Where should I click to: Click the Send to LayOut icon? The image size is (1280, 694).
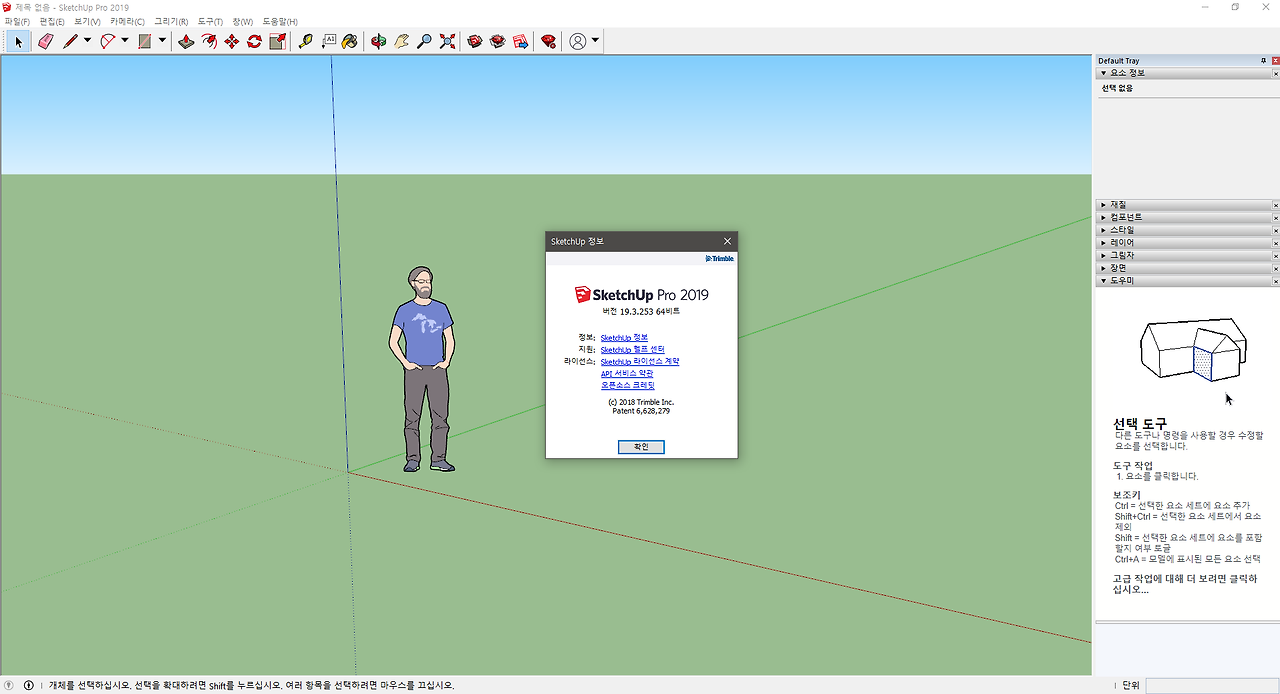520,41
